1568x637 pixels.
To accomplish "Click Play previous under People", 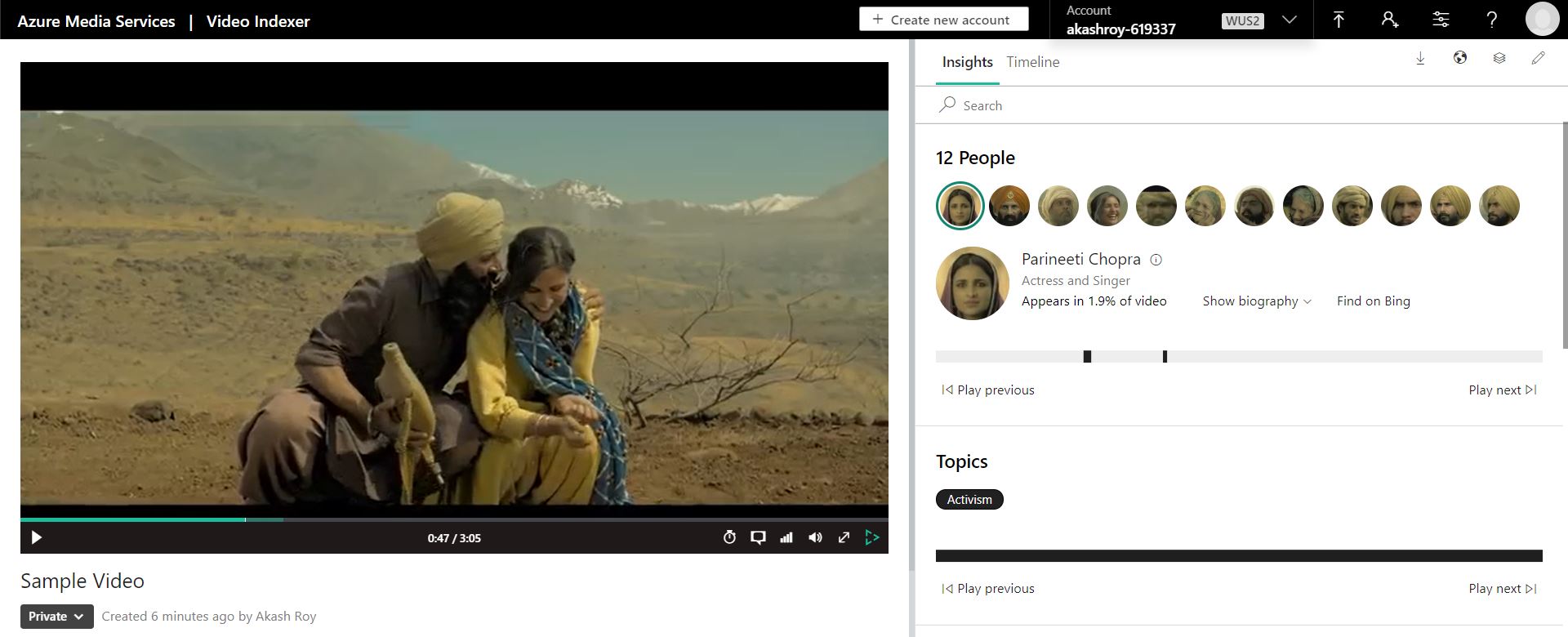I will (988, 390).
